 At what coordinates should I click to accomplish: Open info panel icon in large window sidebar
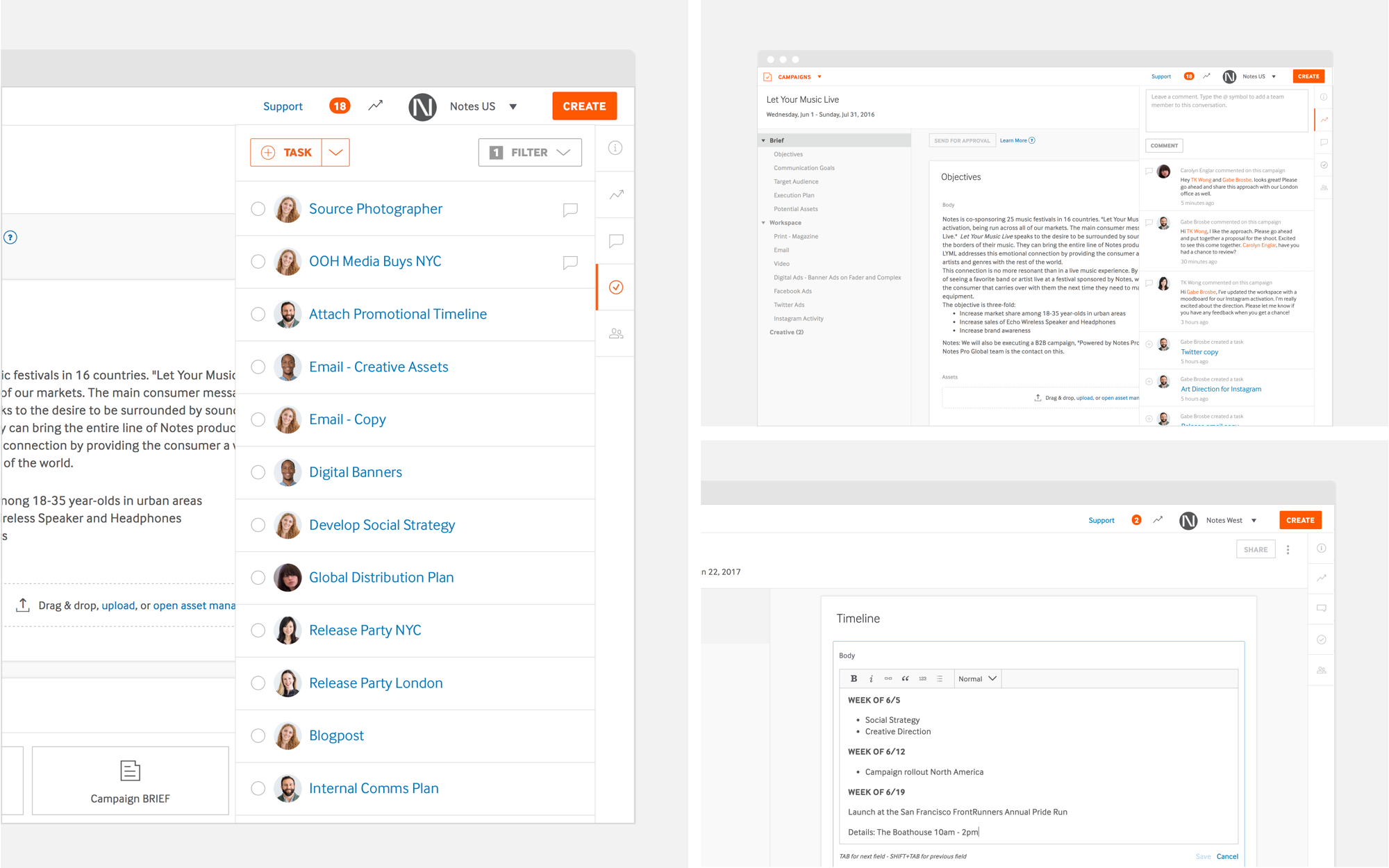coord(615,148)
